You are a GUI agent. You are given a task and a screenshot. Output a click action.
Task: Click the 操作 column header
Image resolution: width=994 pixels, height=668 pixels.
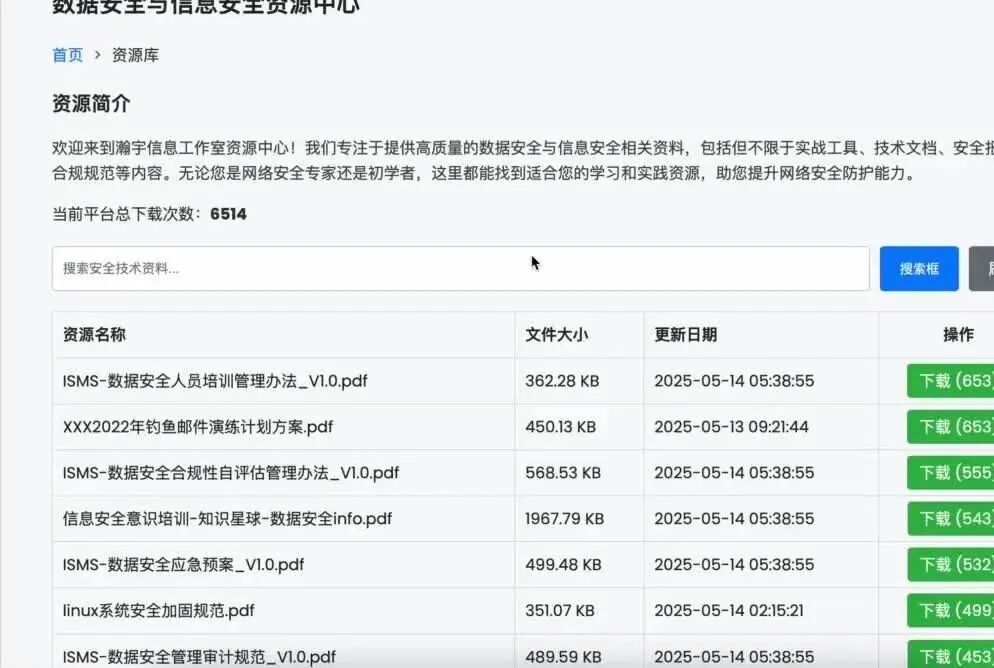[958, 335]
